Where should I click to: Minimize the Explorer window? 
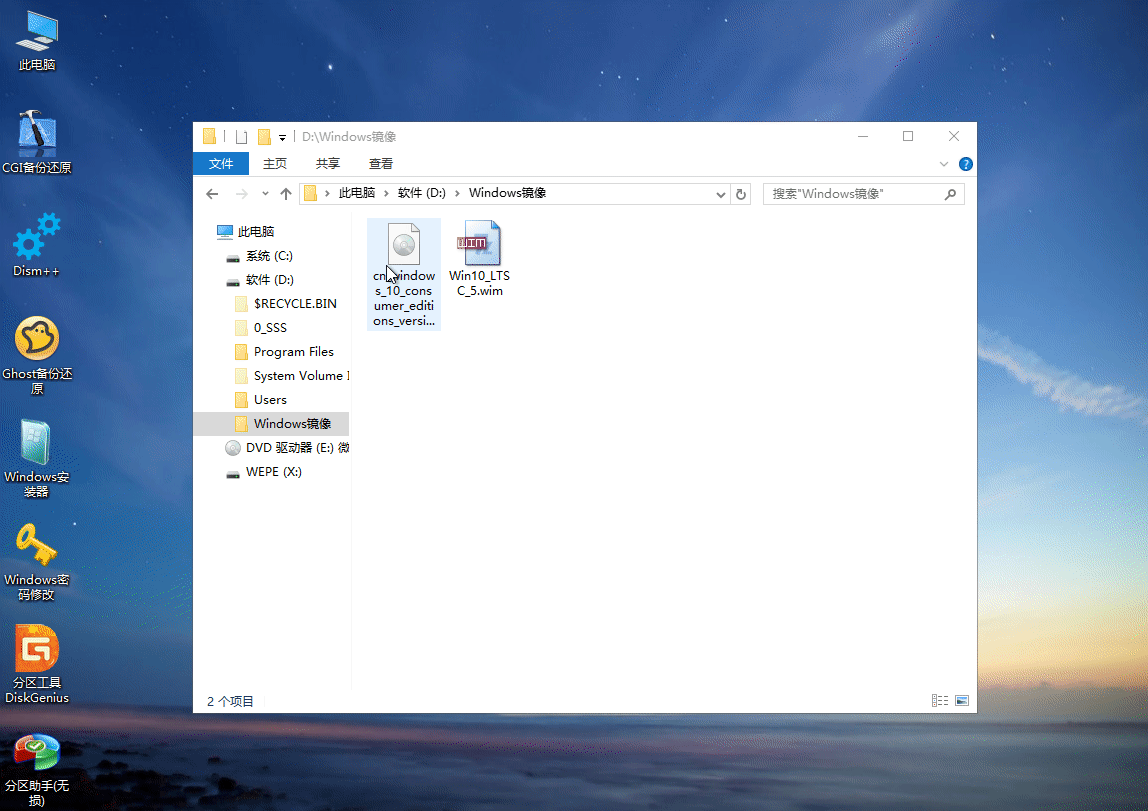coord(863,137)
